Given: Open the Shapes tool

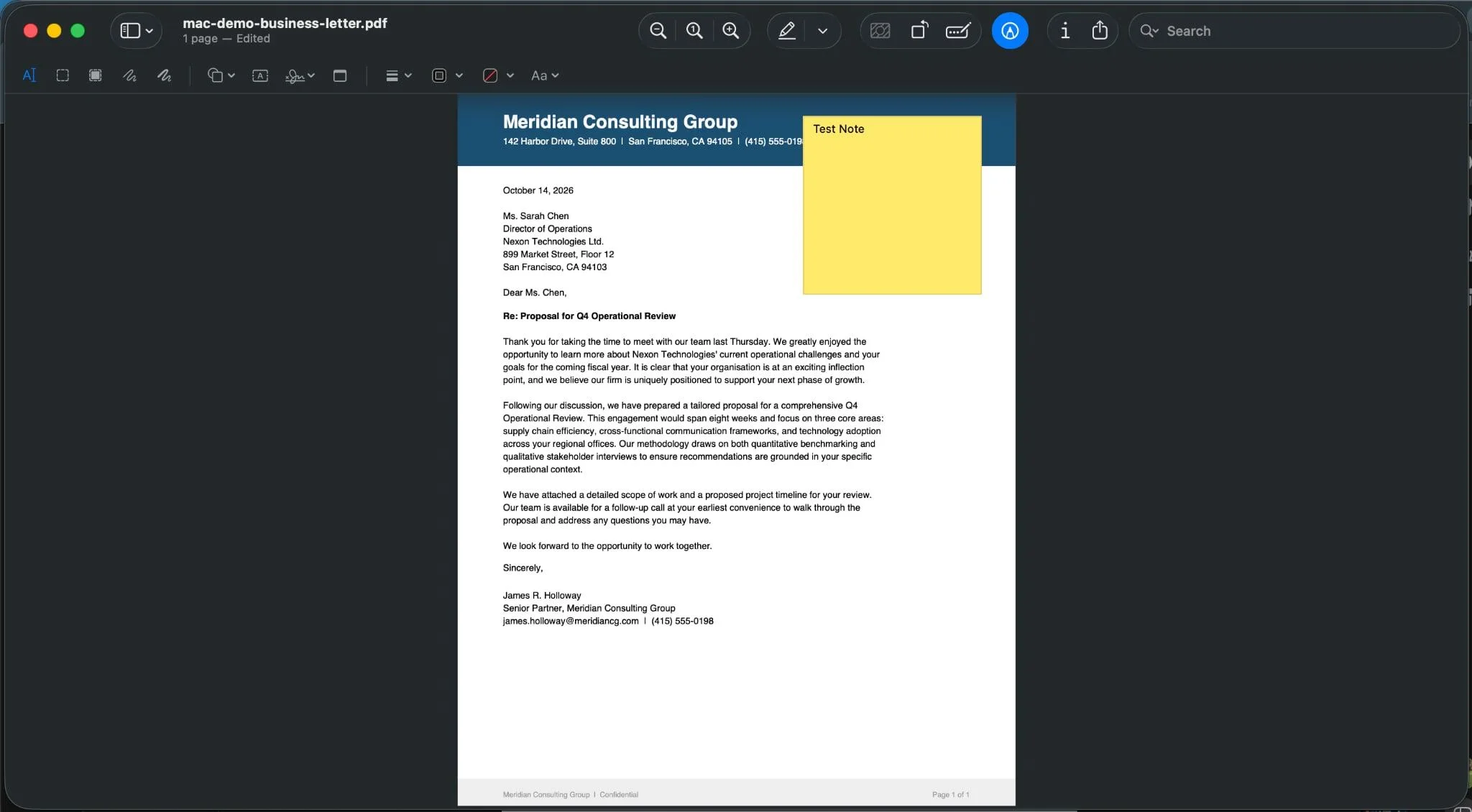Looking at the screenshot, I should pyautogui.click(x=215, y=75).
